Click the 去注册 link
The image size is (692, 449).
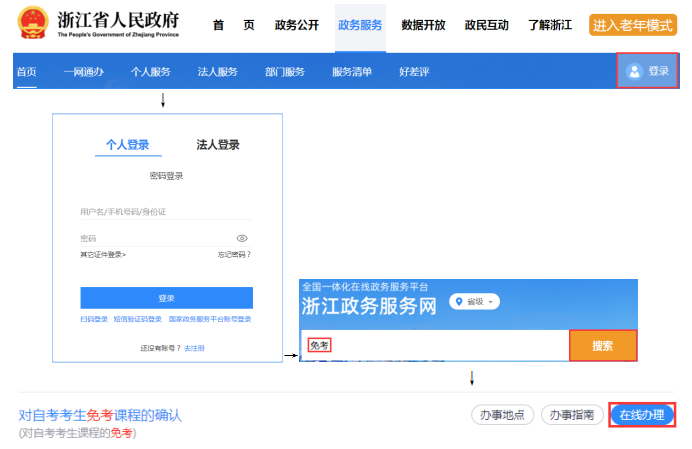[x=195, y=348]
